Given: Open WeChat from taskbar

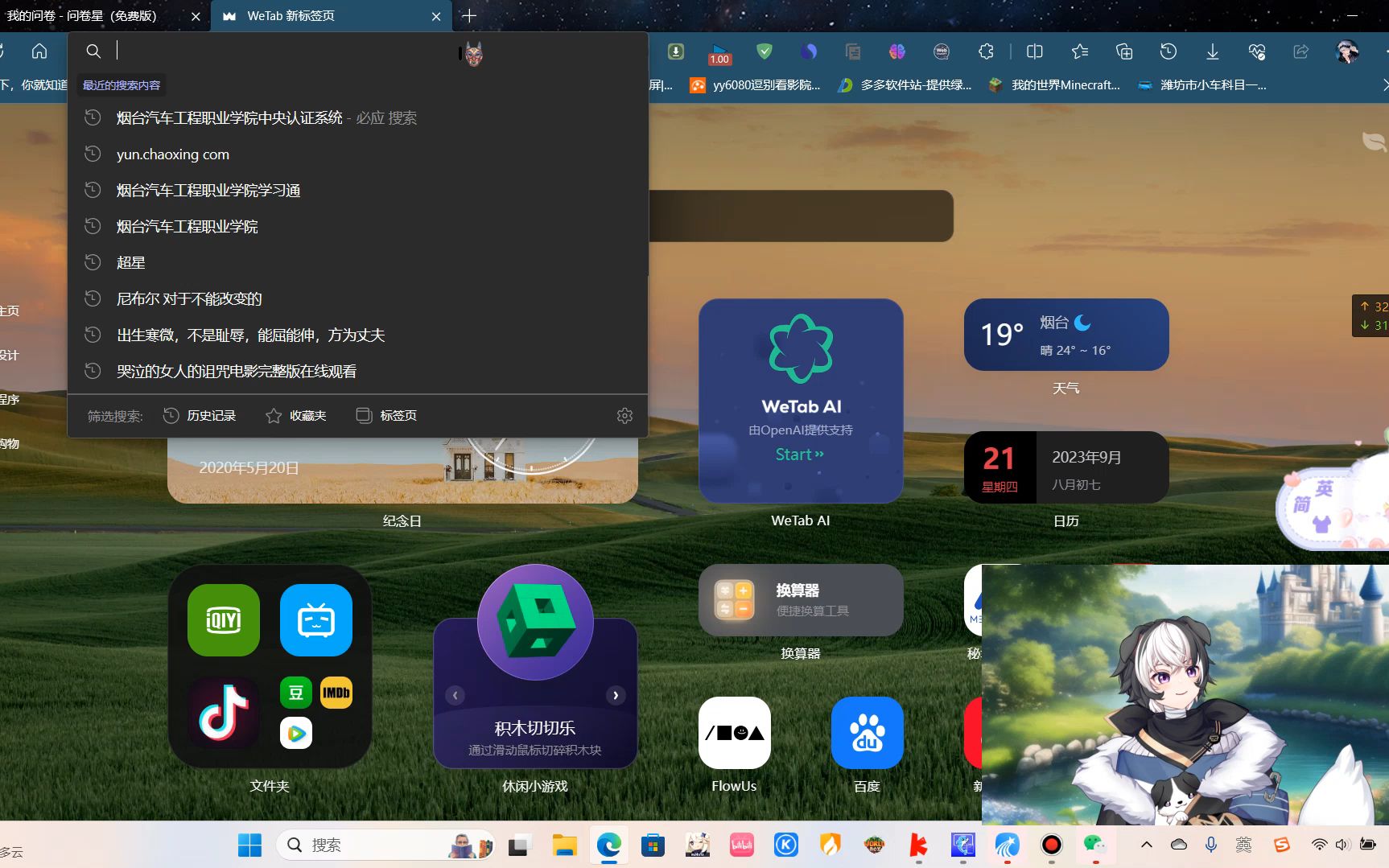Looking at the screenshot, I should 1094,845.
